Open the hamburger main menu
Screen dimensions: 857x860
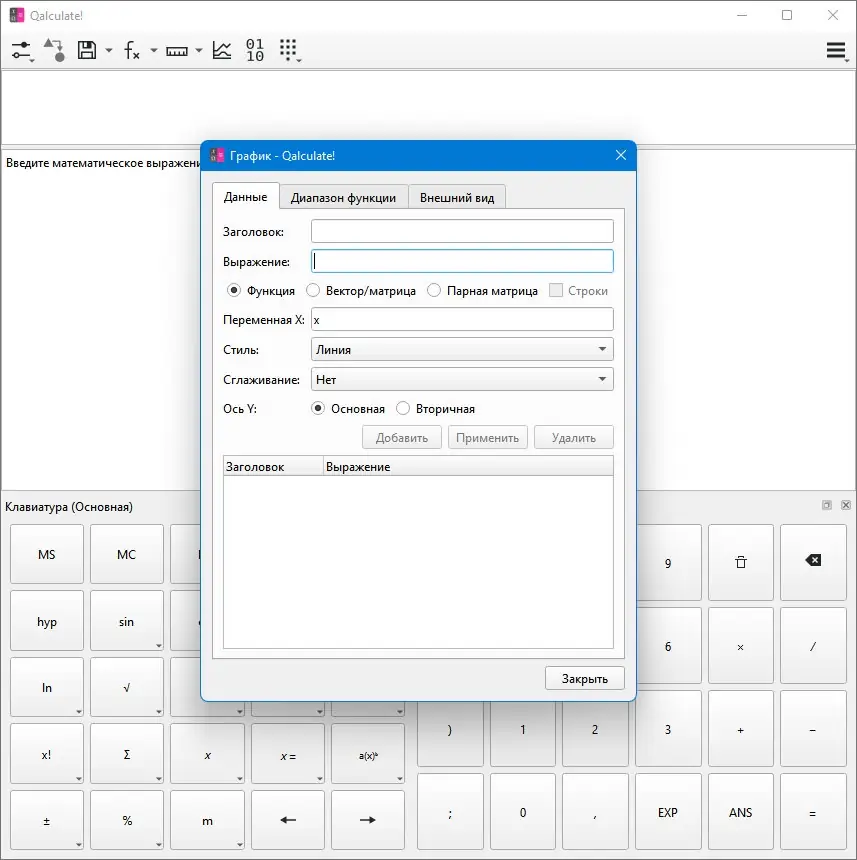pyautogui.click(x=836, y=50)
